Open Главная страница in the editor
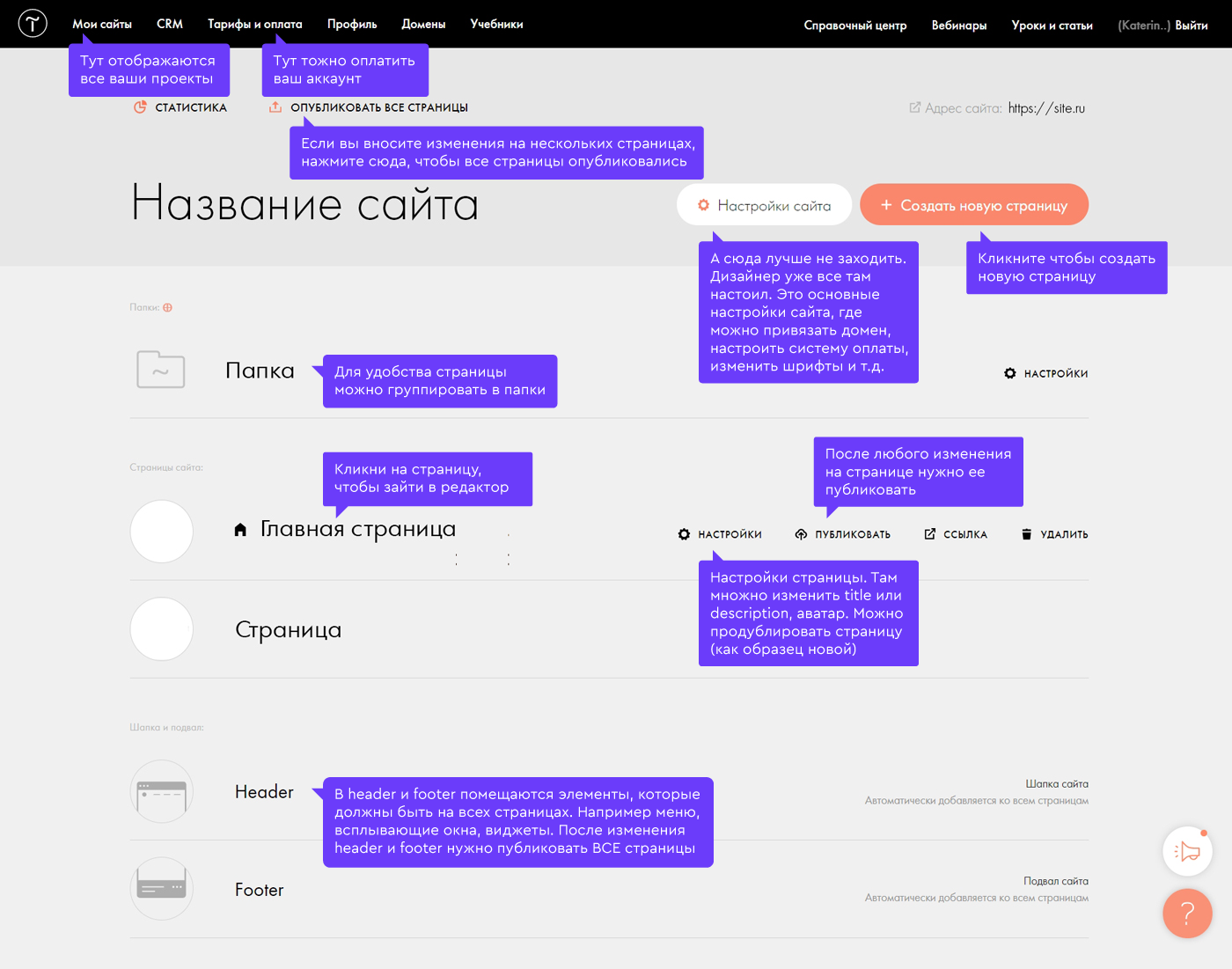 click(x=358, y=529)
